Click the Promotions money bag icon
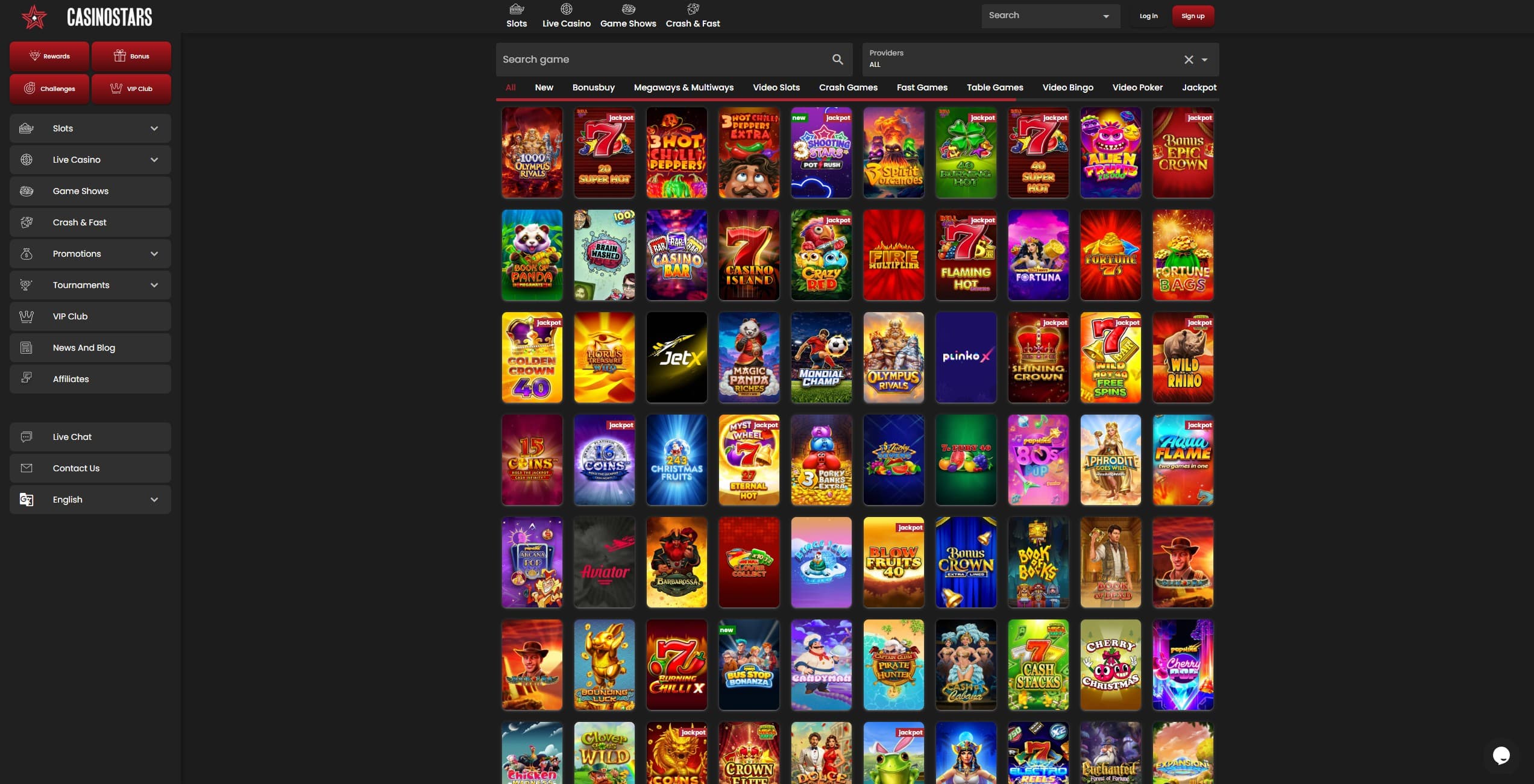The height and width of the screenshot is (784, 1534). tap(26, 254)
